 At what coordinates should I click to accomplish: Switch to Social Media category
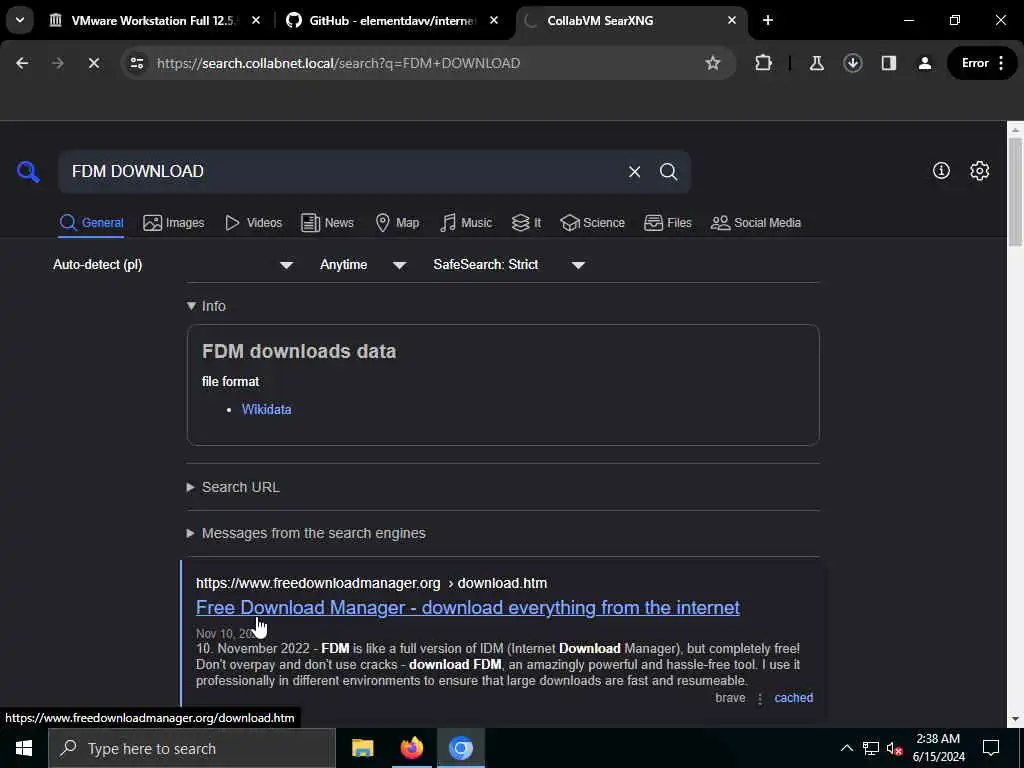756,223
